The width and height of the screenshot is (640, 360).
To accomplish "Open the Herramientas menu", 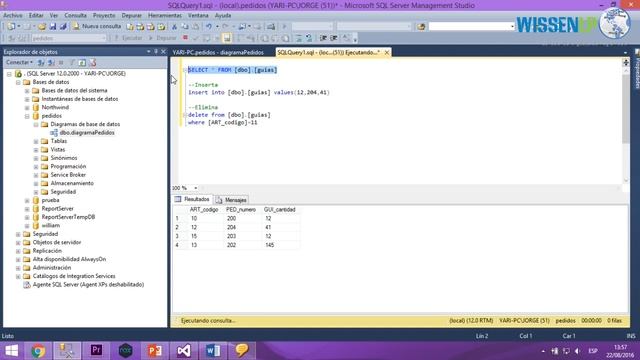I will [165, 16].
